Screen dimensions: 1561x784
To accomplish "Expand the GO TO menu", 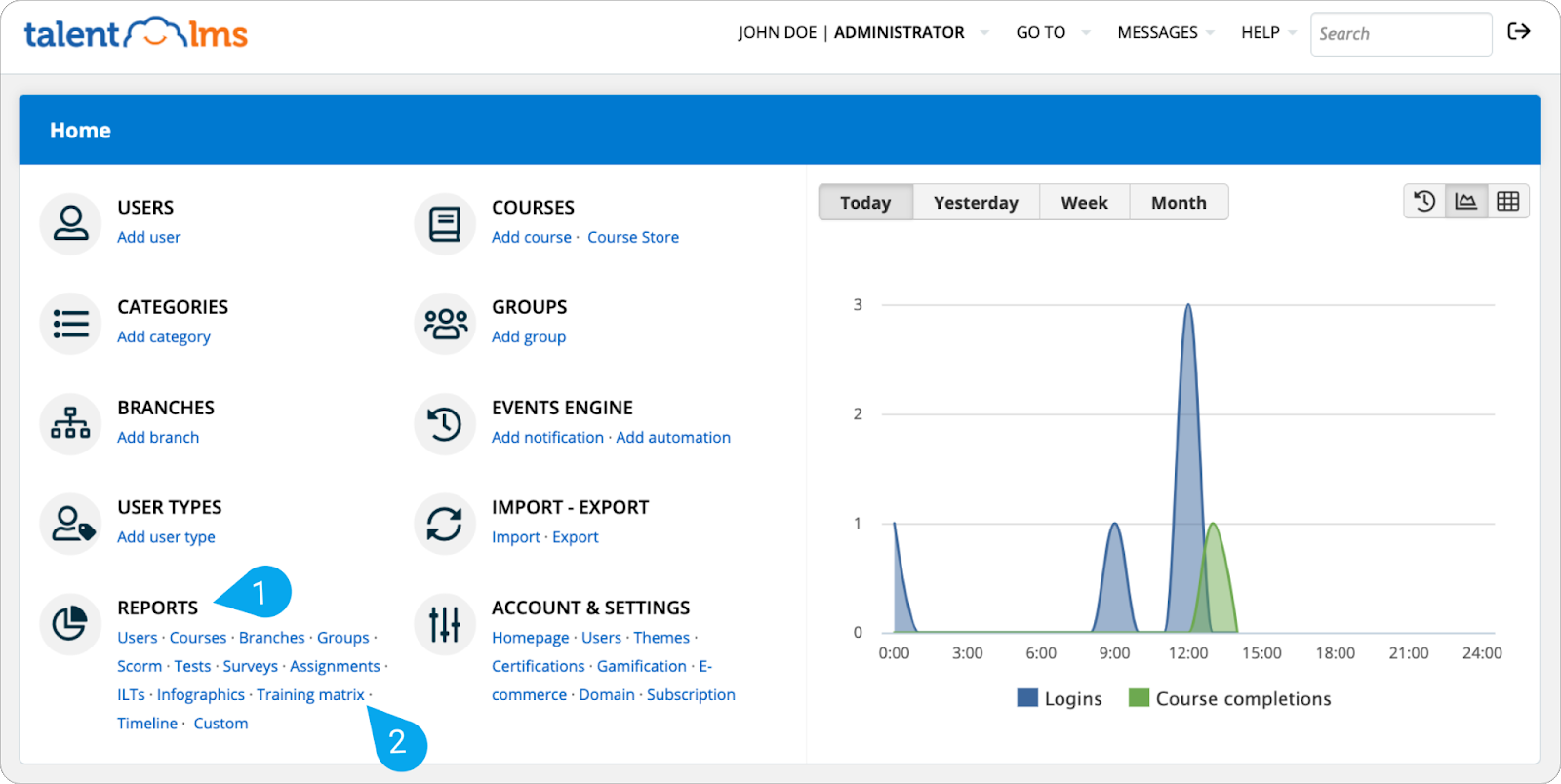I will 1053,32.
